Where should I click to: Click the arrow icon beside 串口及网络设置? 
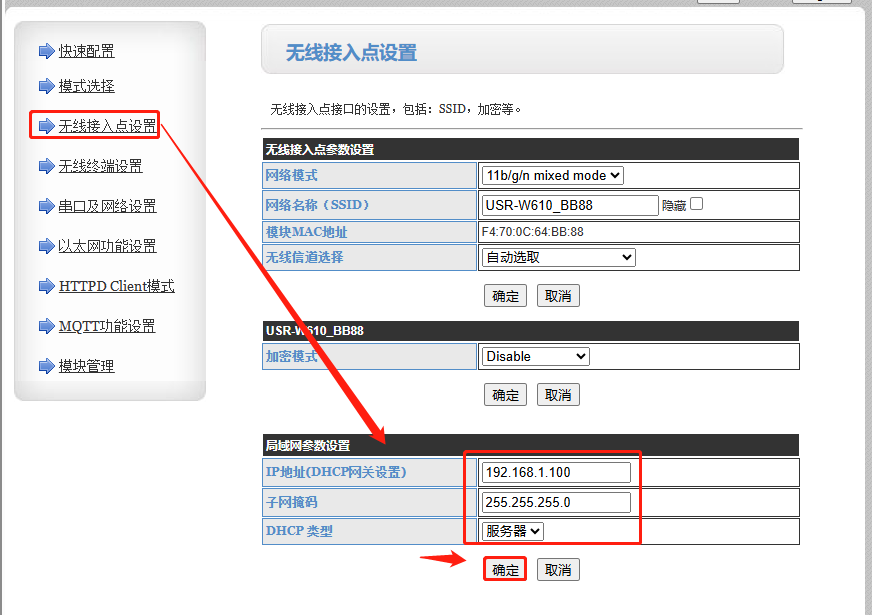coord(46,206)
